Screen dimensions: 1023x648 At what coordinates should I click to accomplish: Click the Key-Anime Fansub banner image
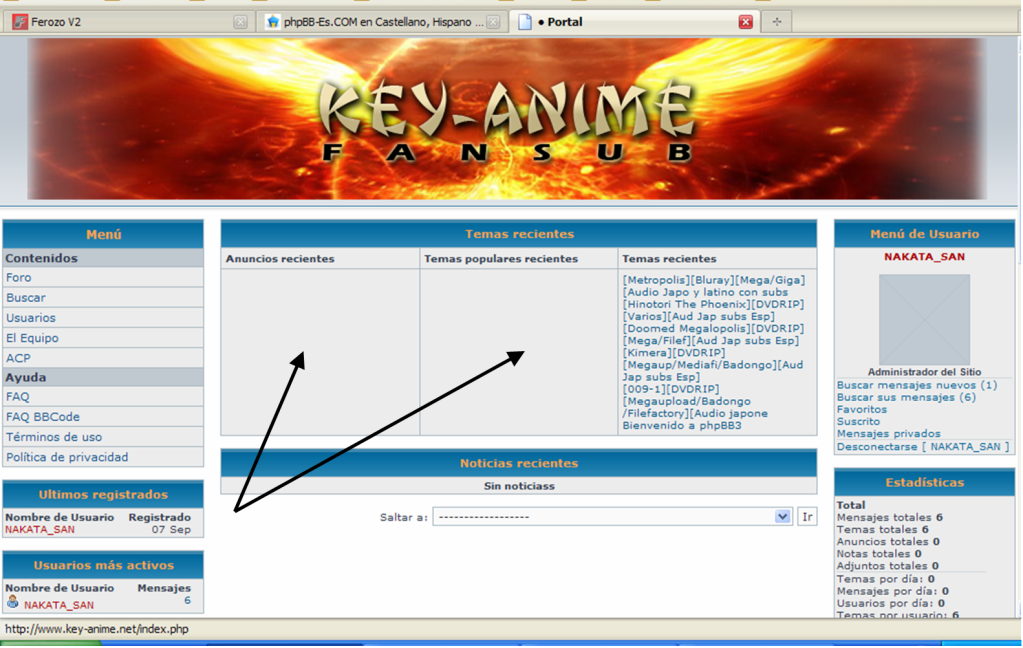tap(507, 119)
